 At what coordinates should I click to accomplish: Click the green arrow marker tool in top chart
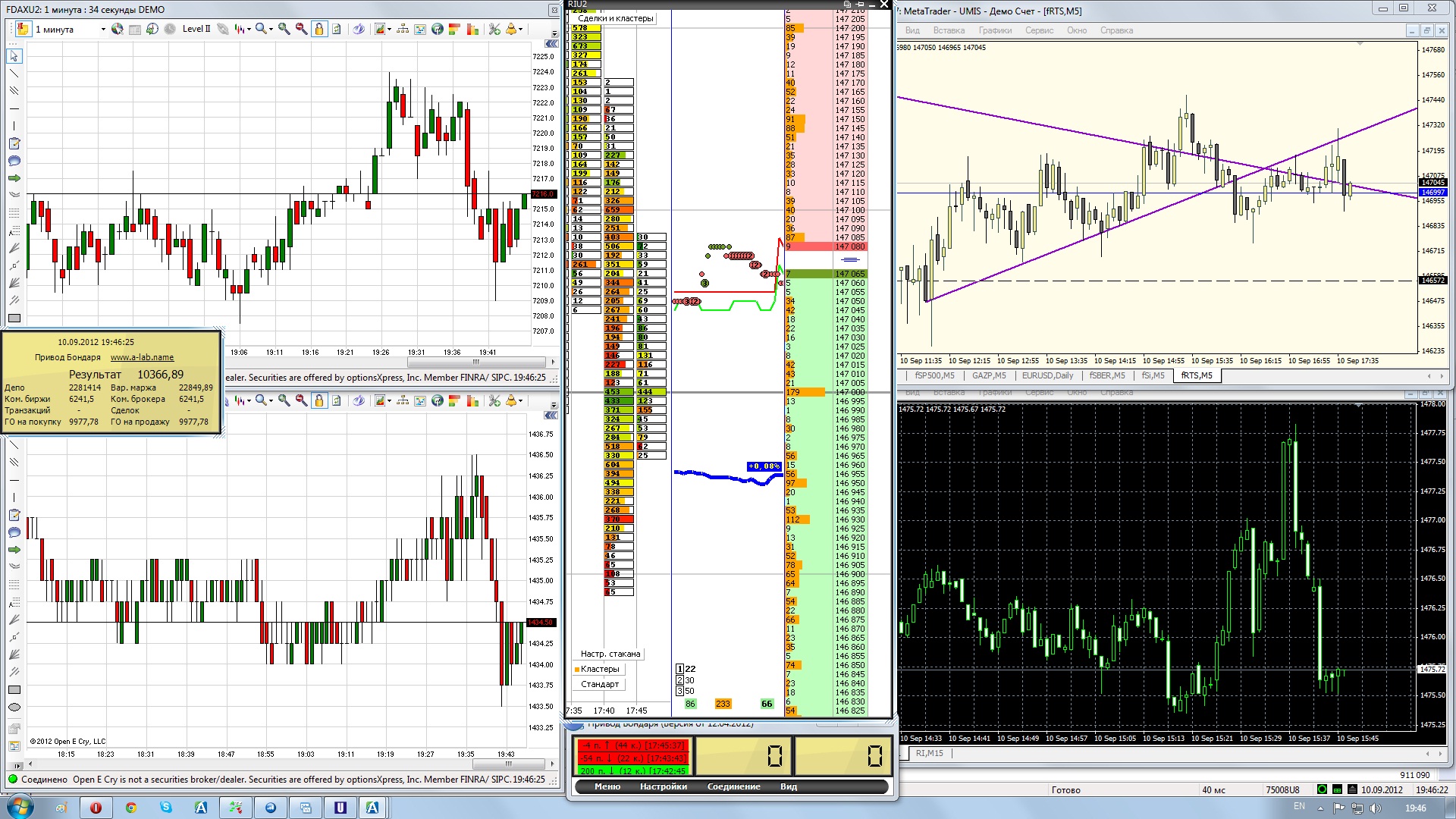pos(14,178)
